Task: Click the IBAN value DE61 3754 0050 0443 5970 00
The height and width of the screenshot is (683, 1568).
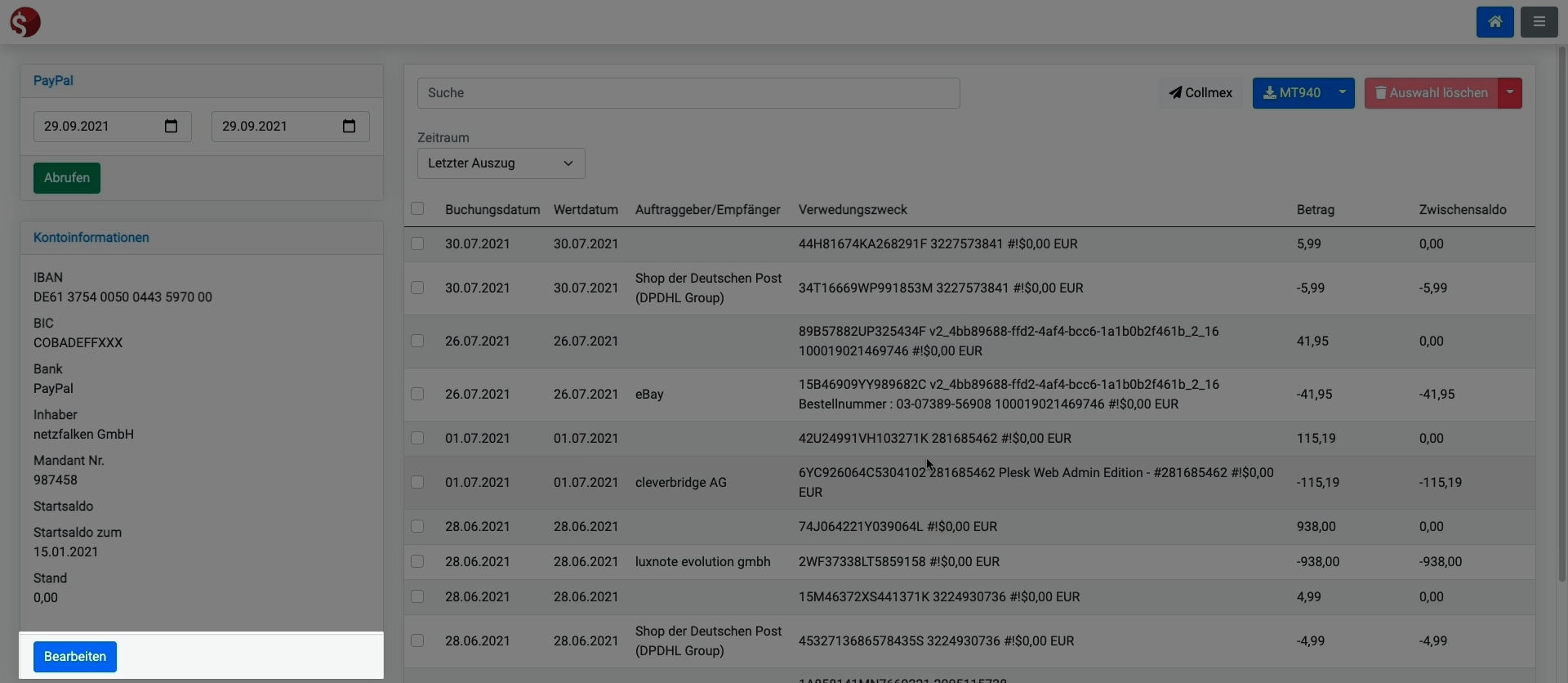Action: tap(122, 297)
